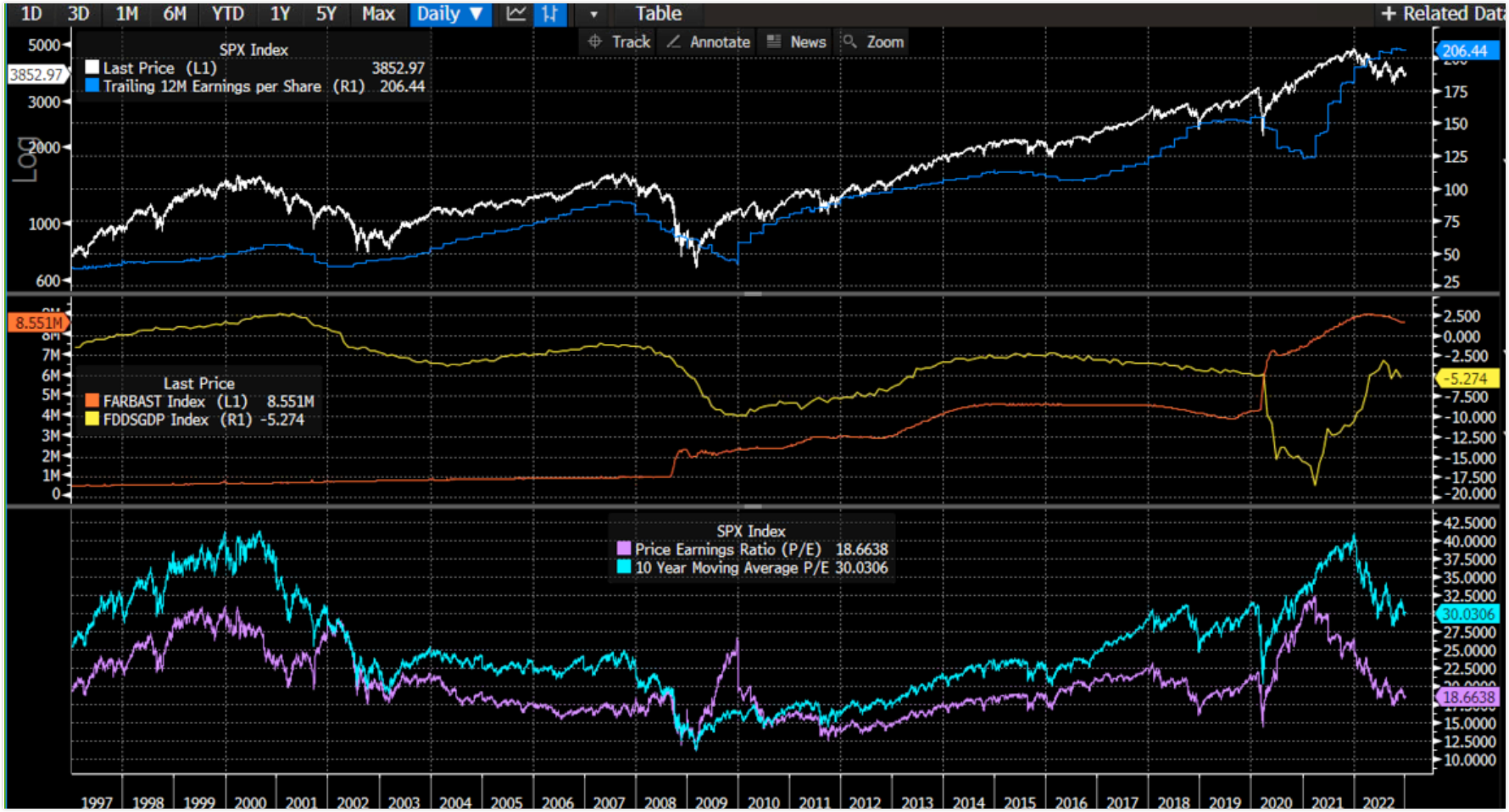Click the Zoom magnifier icon
The height and width of the screenshot is (812, 1509).
(849, 42)
